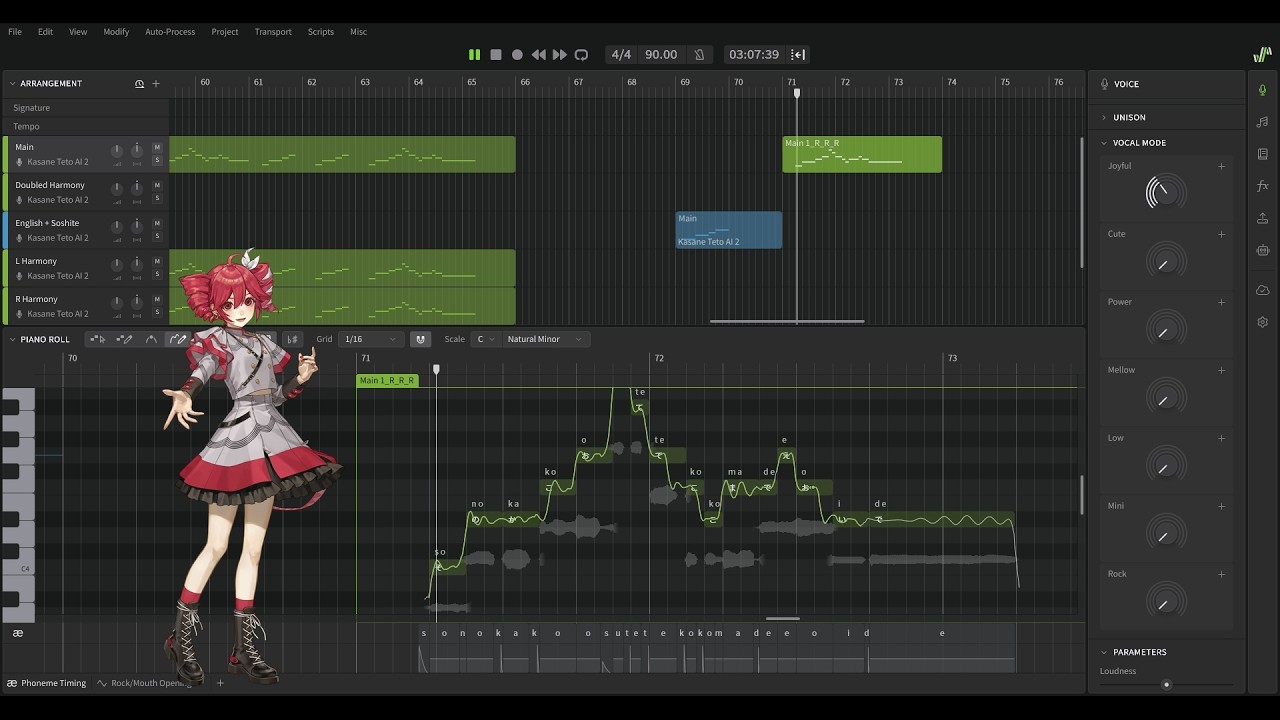Open settings gear in the sidebar
Image resolution: width=1280 pixels, height=720 pixels.
1263,322
